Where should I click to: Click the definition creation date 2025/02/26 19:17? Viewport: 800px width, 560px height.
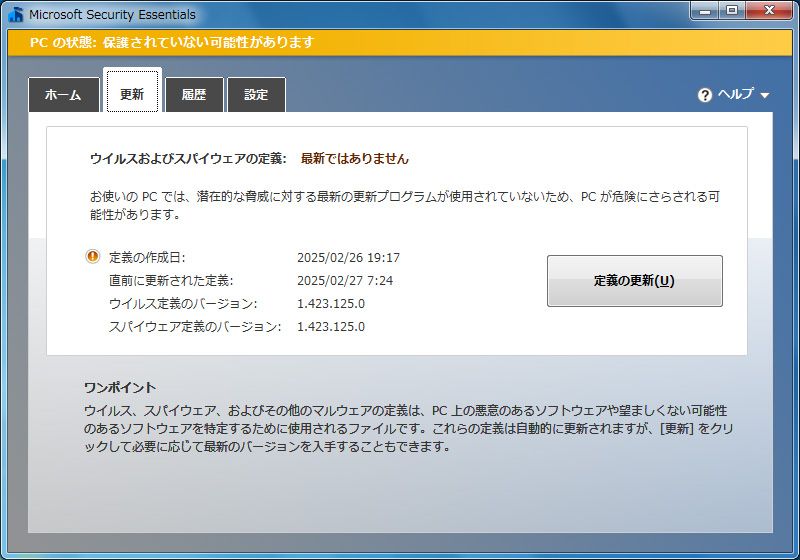pos(348,258)
